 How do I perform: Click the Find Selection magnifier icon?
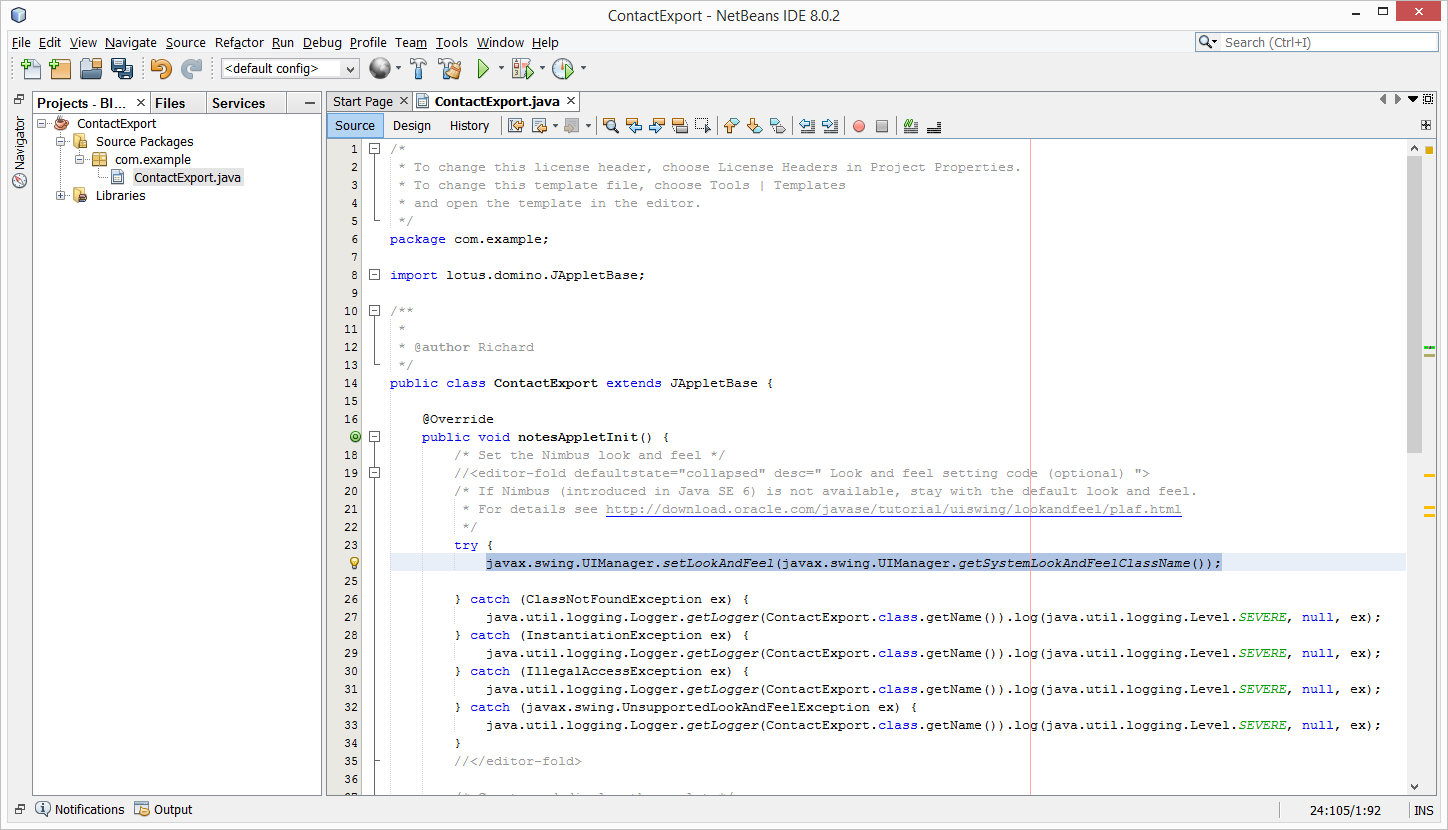(610, 126)
